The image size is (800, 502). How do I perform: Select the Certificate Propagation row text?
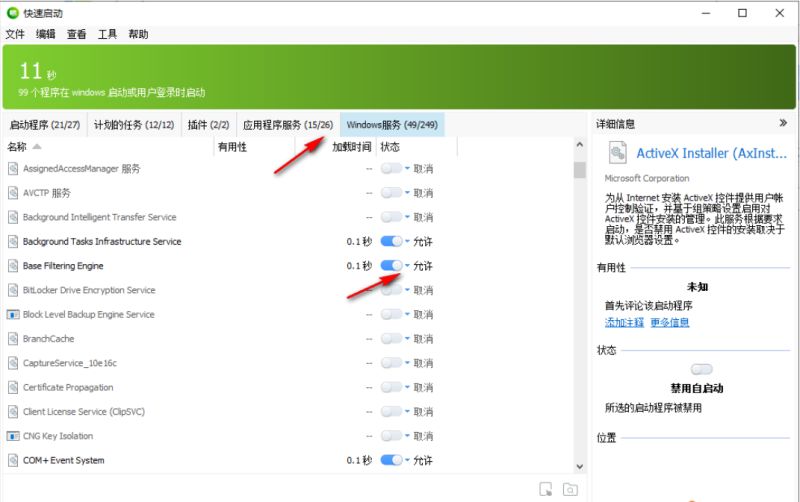68,387
